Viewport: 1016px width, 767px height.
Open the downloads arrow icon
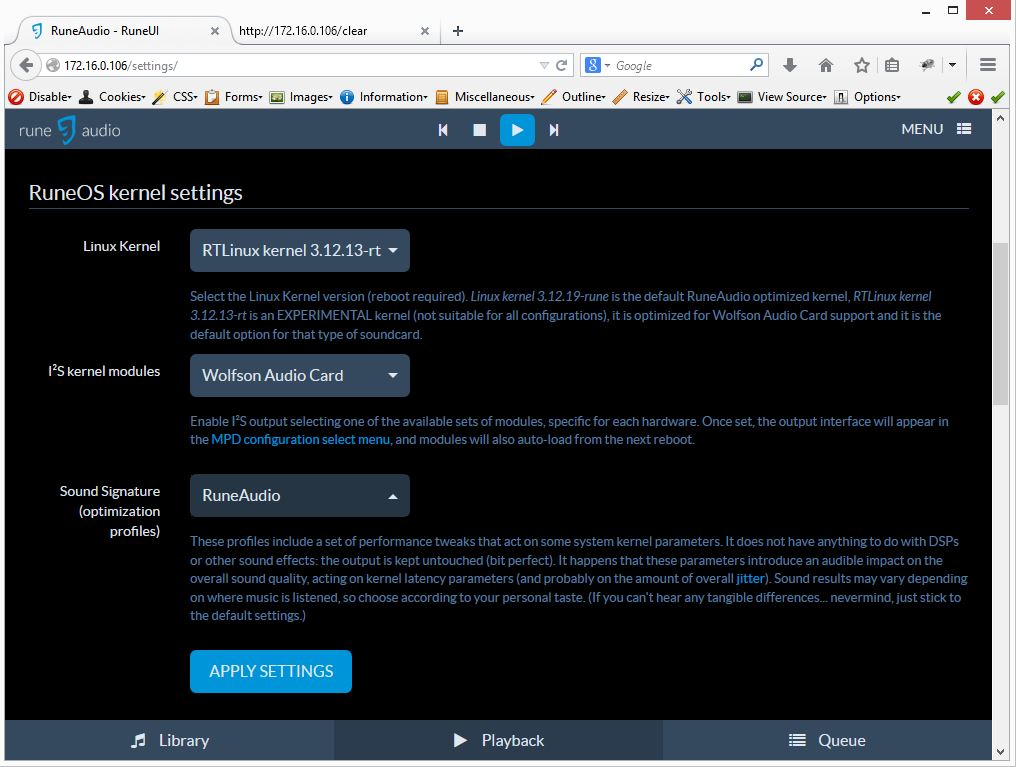point(789,65)
